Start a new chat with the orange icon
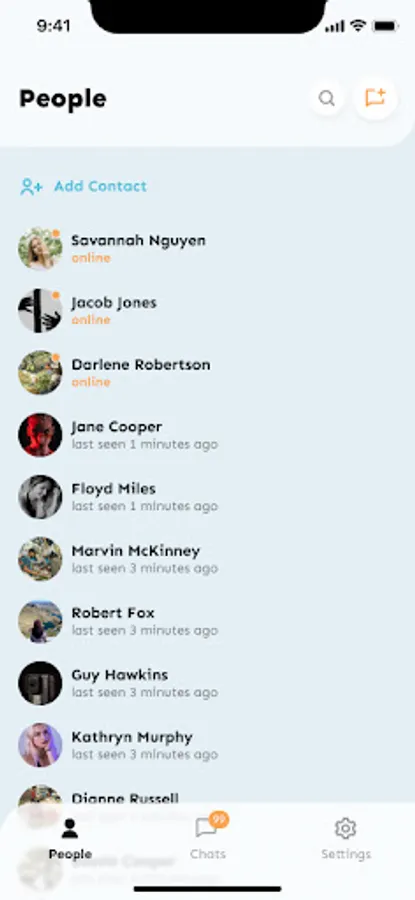The width and height of the screenshot is (415, 900). 375,98
